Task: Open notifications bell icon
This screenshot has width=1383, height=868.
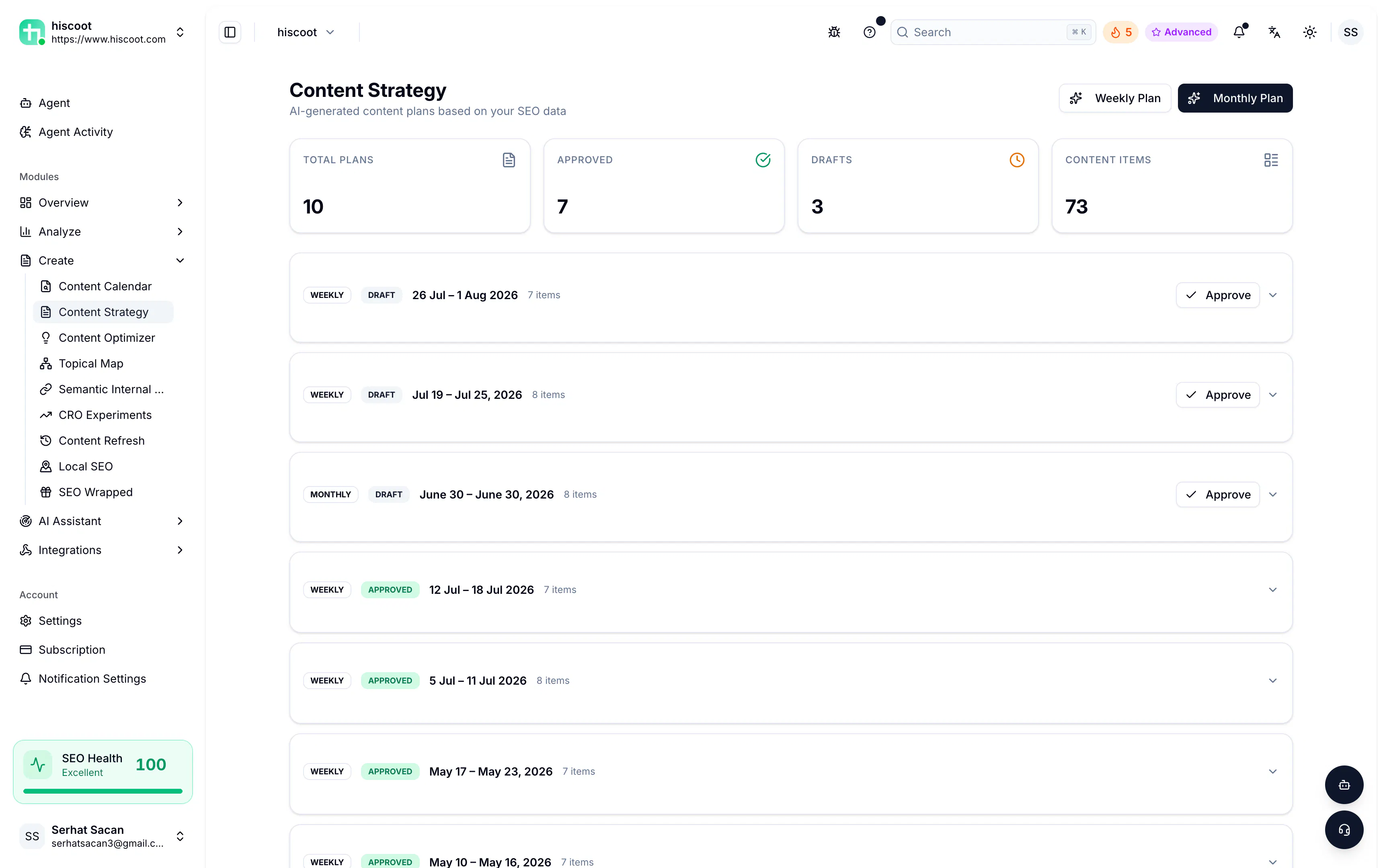Action: point(1239,32)
